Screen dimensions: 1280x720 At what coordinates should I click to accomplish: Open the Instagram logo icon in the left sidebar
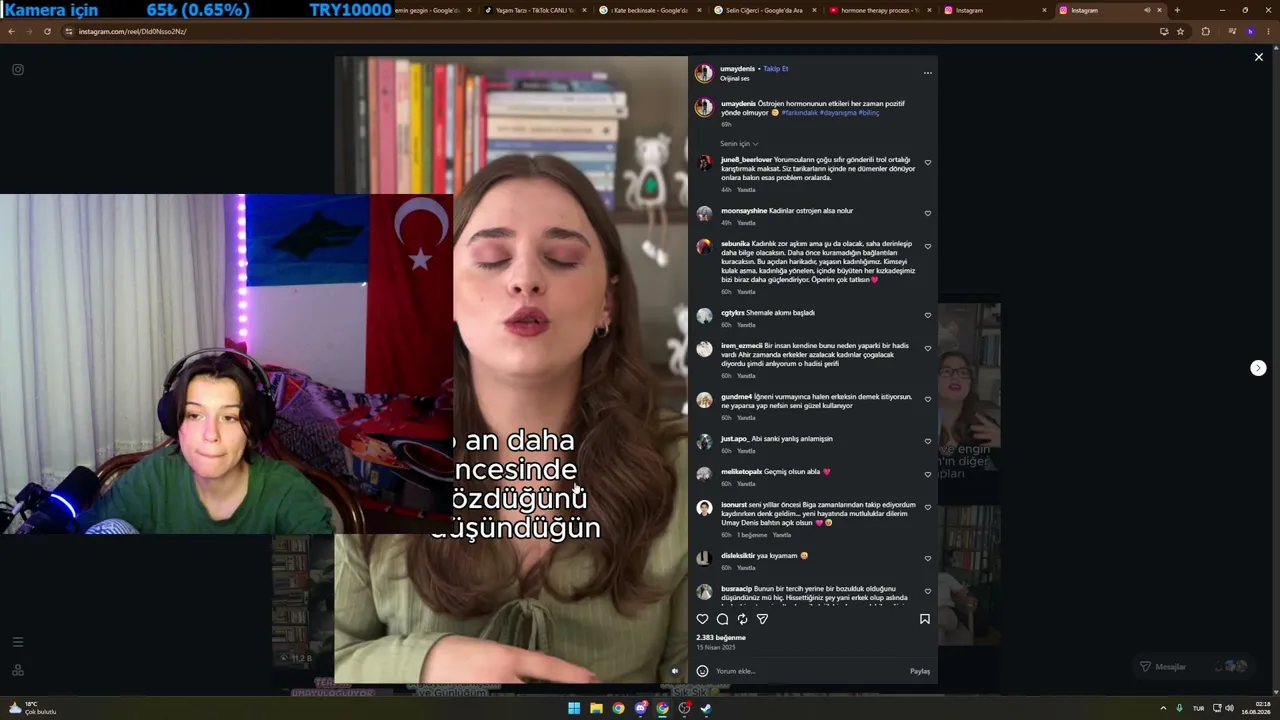click(17, 69)
